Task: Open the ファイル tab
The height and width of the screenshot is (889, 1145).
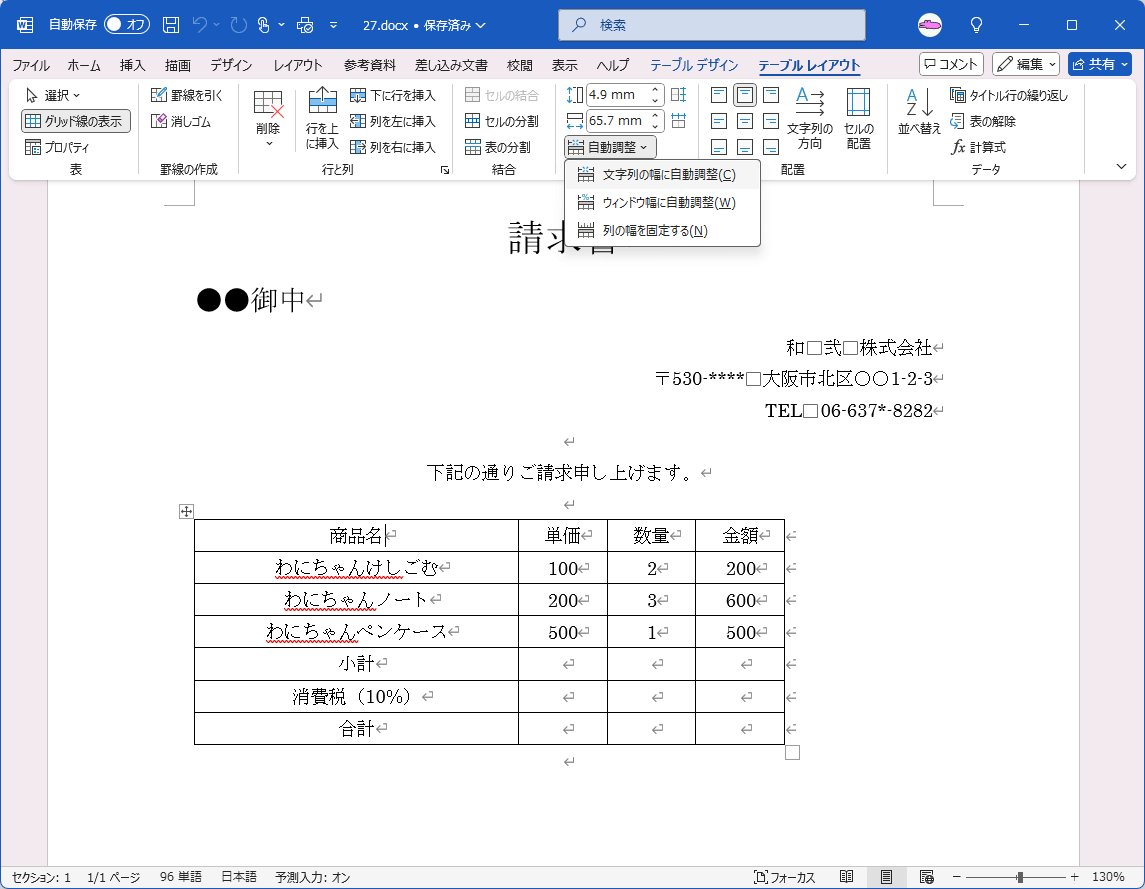Action: pyautogui.click(x=31, y=65)
